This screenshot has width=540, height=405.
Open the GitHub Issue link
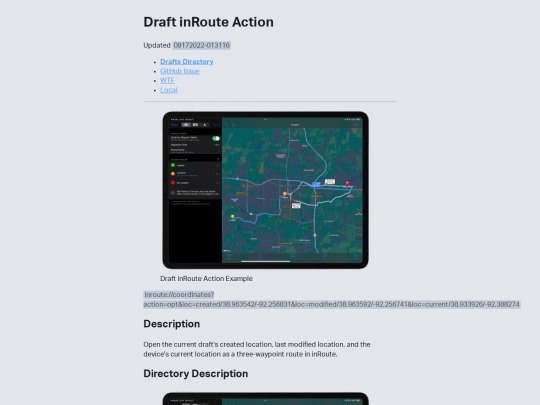[180, 71]
